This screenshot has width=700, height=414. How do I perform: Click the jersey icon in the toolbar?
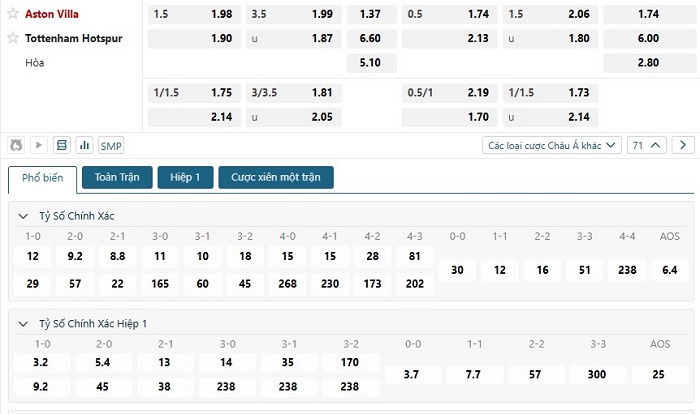16,145
